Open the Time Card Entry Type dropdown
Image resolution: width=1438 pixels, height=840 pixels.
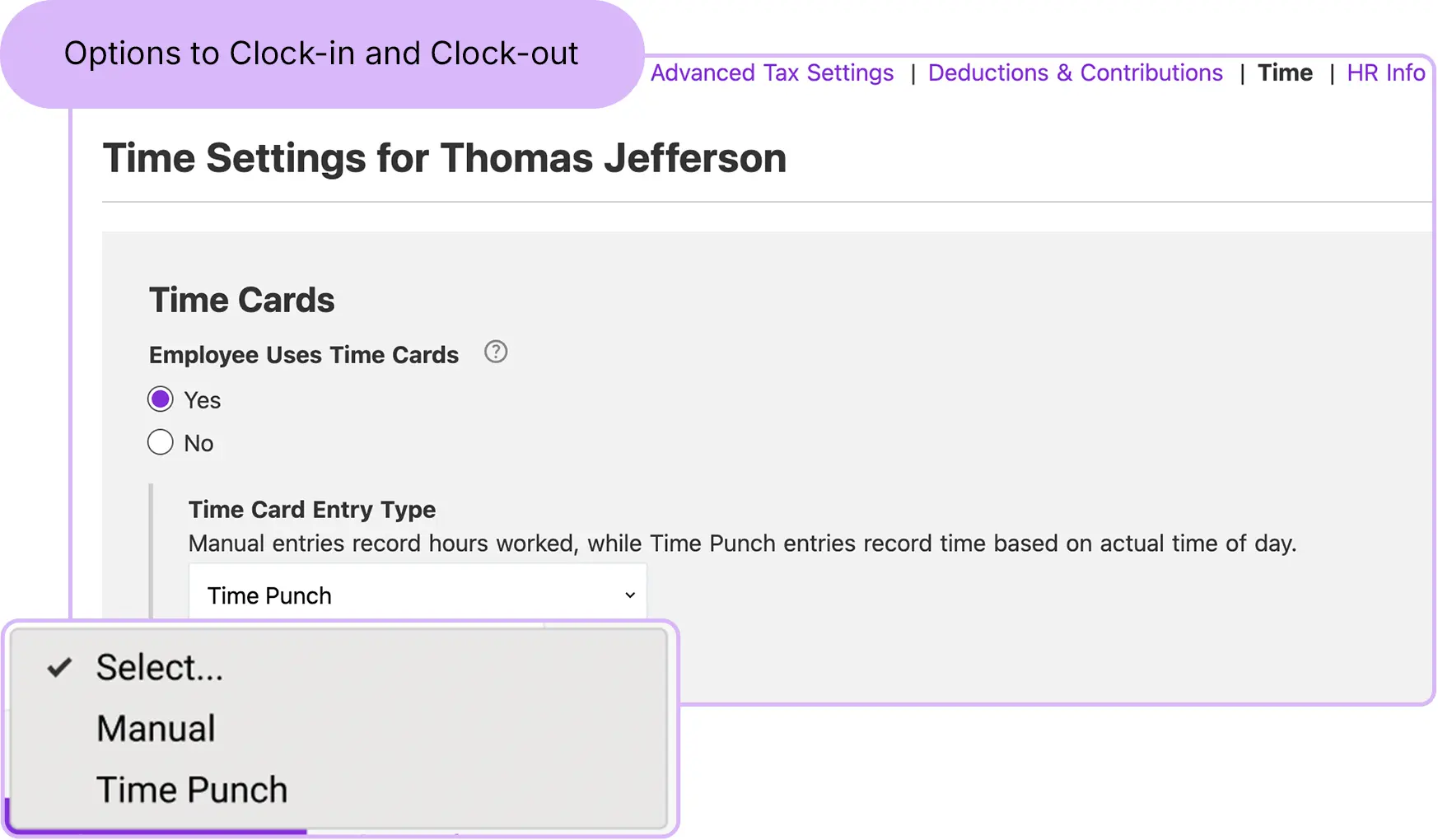click(x=418, y=595)
